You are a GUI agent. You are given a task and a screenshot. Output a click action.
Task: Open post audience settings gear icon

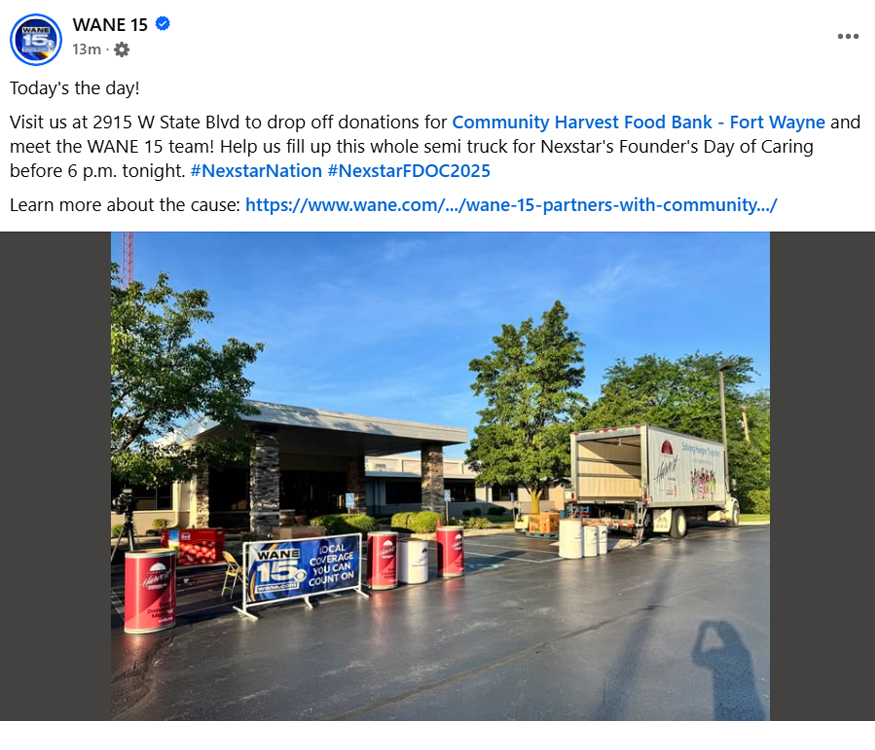(x=121, y=50)
